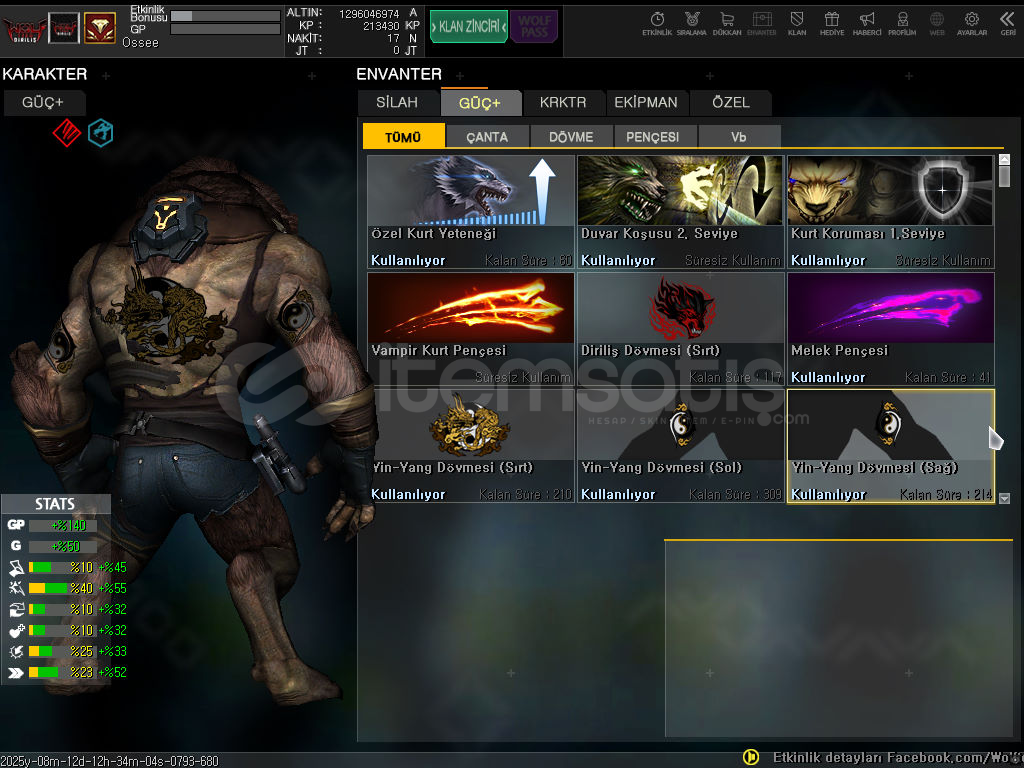
Task: Click the STATS panel header
Action: (x=56, y=504)
